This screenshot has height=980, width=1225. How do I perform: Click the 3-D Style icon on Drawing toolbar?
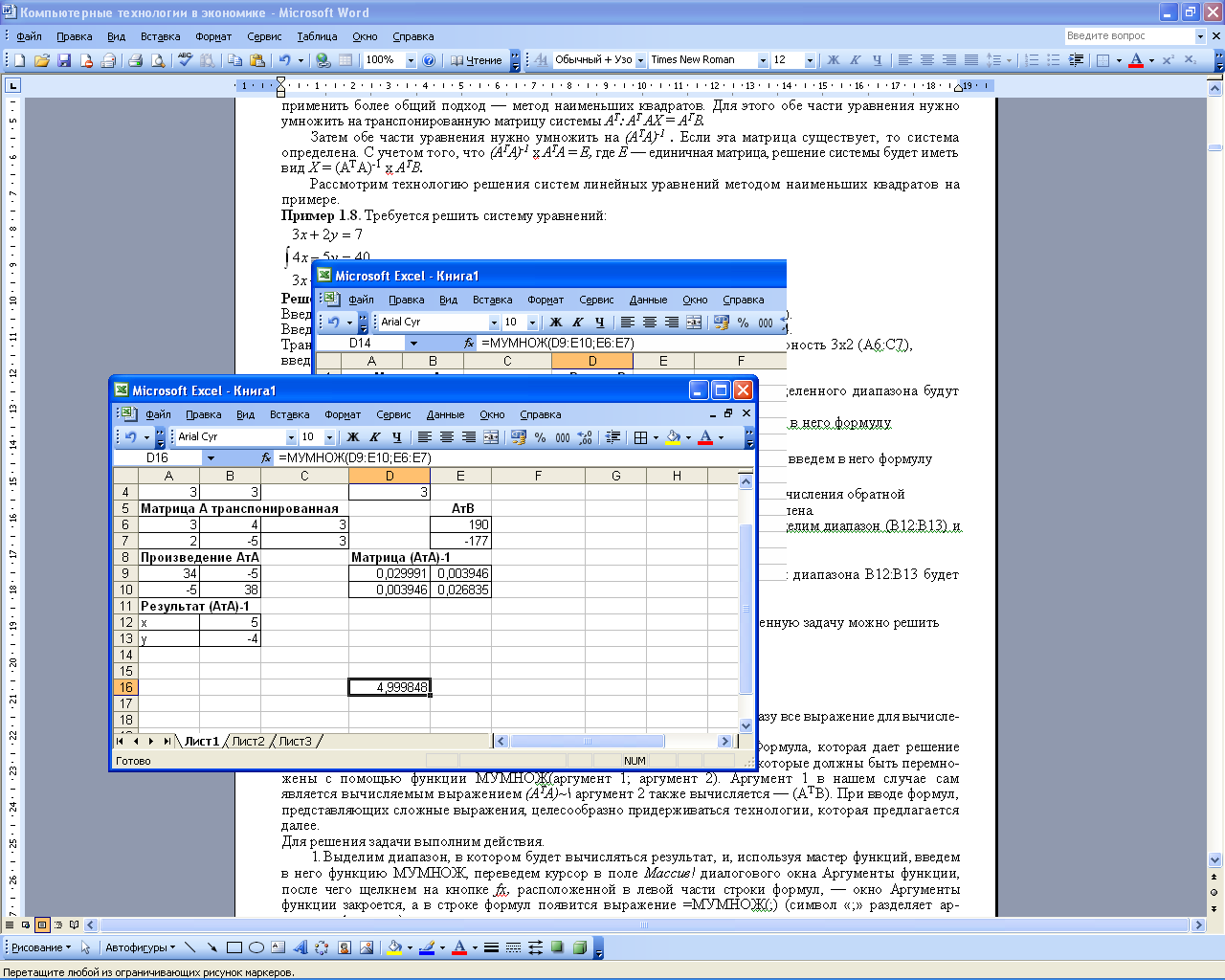pos(580,947)
